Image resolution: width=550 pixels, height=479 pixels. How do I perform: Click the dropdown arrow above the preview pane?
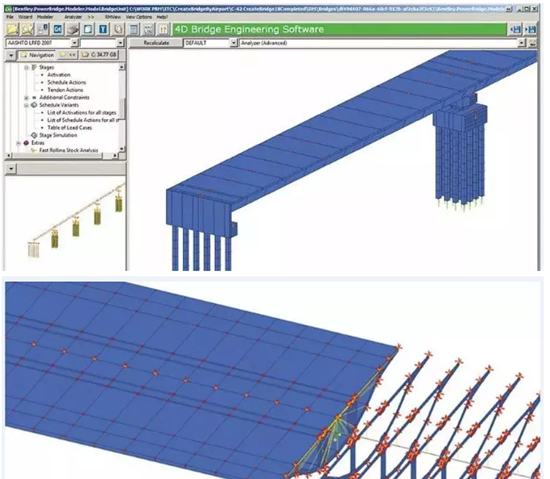[11, 169]
